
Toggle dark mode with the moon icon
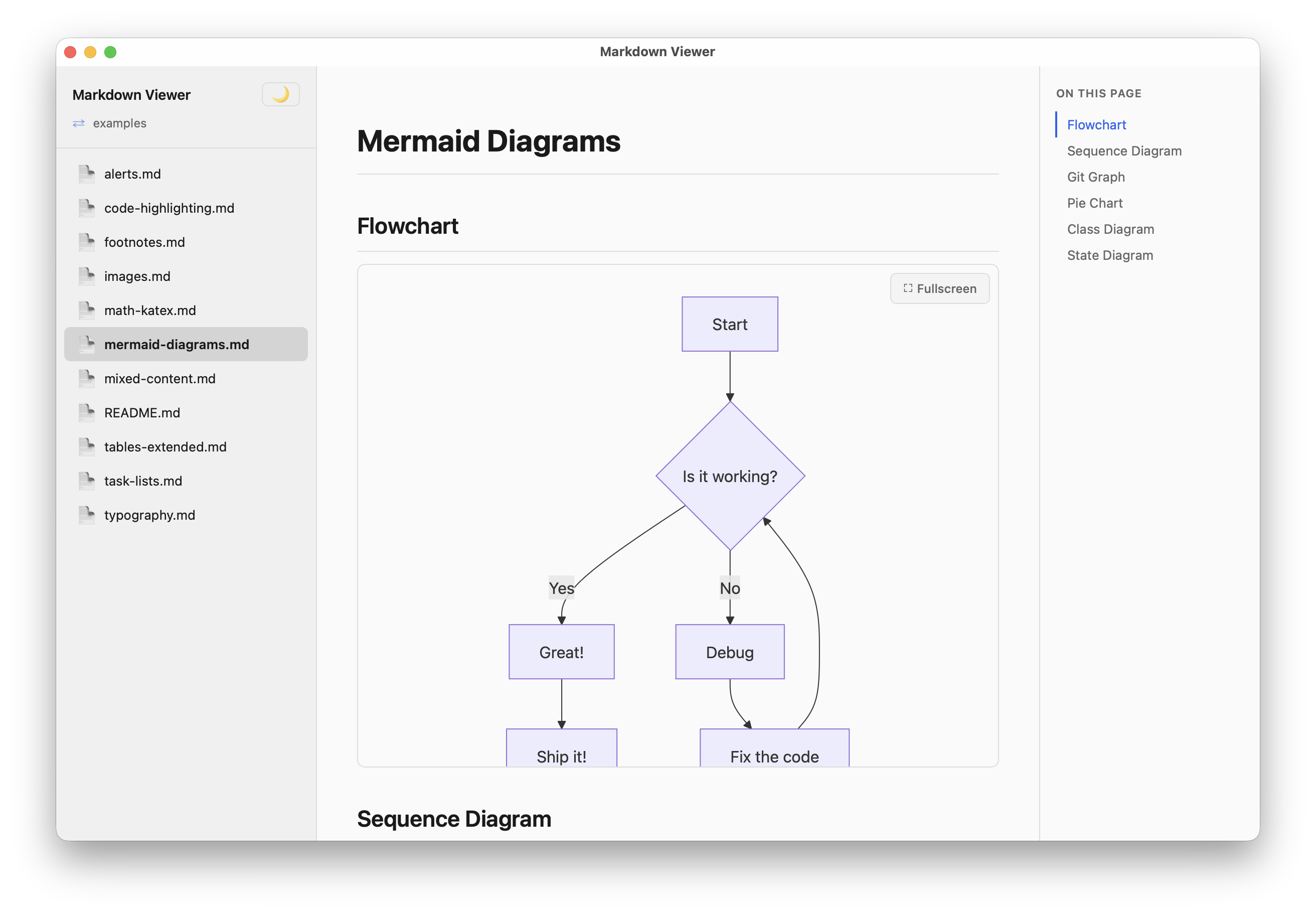280,94
